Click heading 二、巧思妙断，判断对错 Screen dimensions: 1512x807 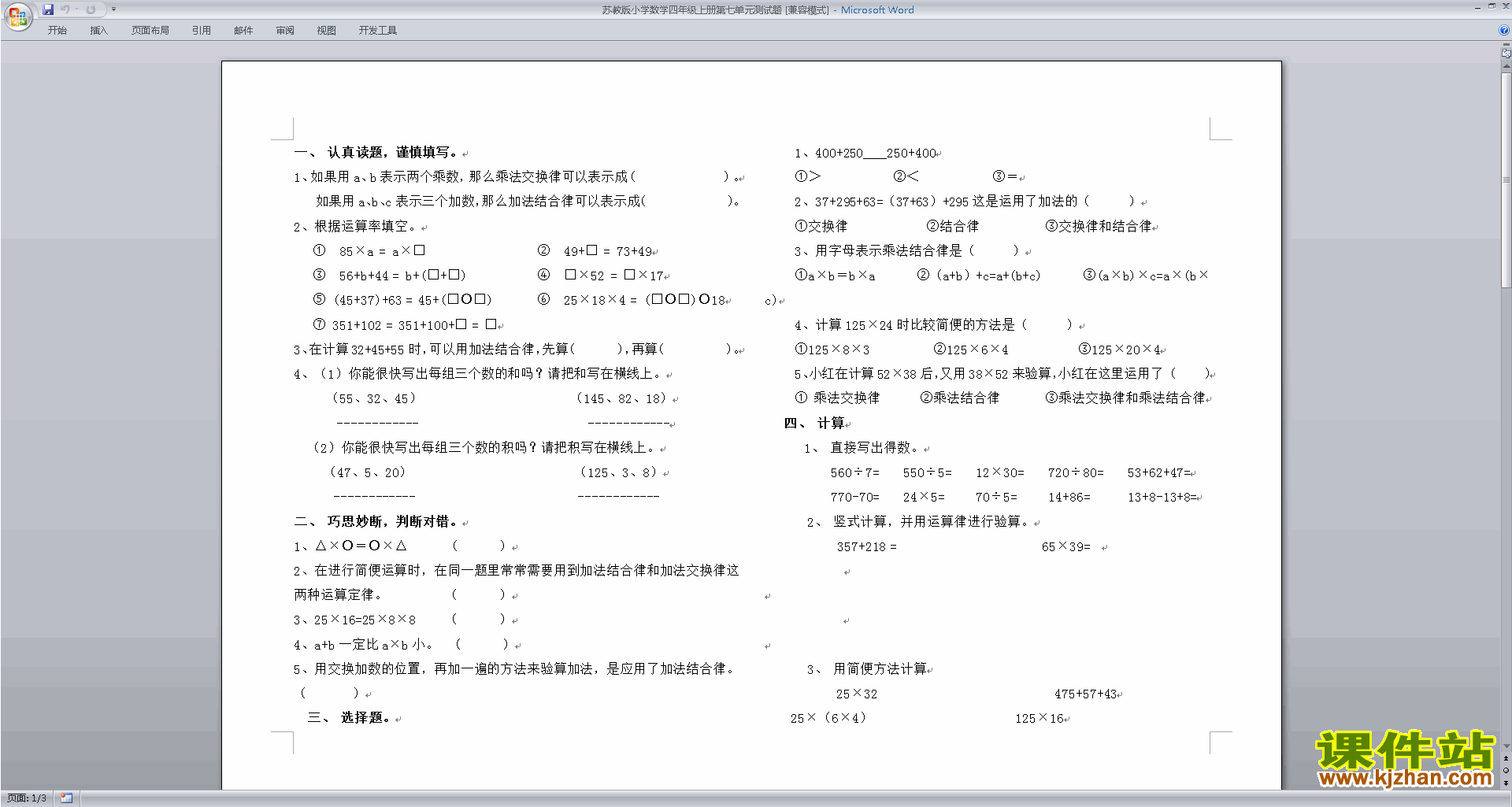click(376, 521)
